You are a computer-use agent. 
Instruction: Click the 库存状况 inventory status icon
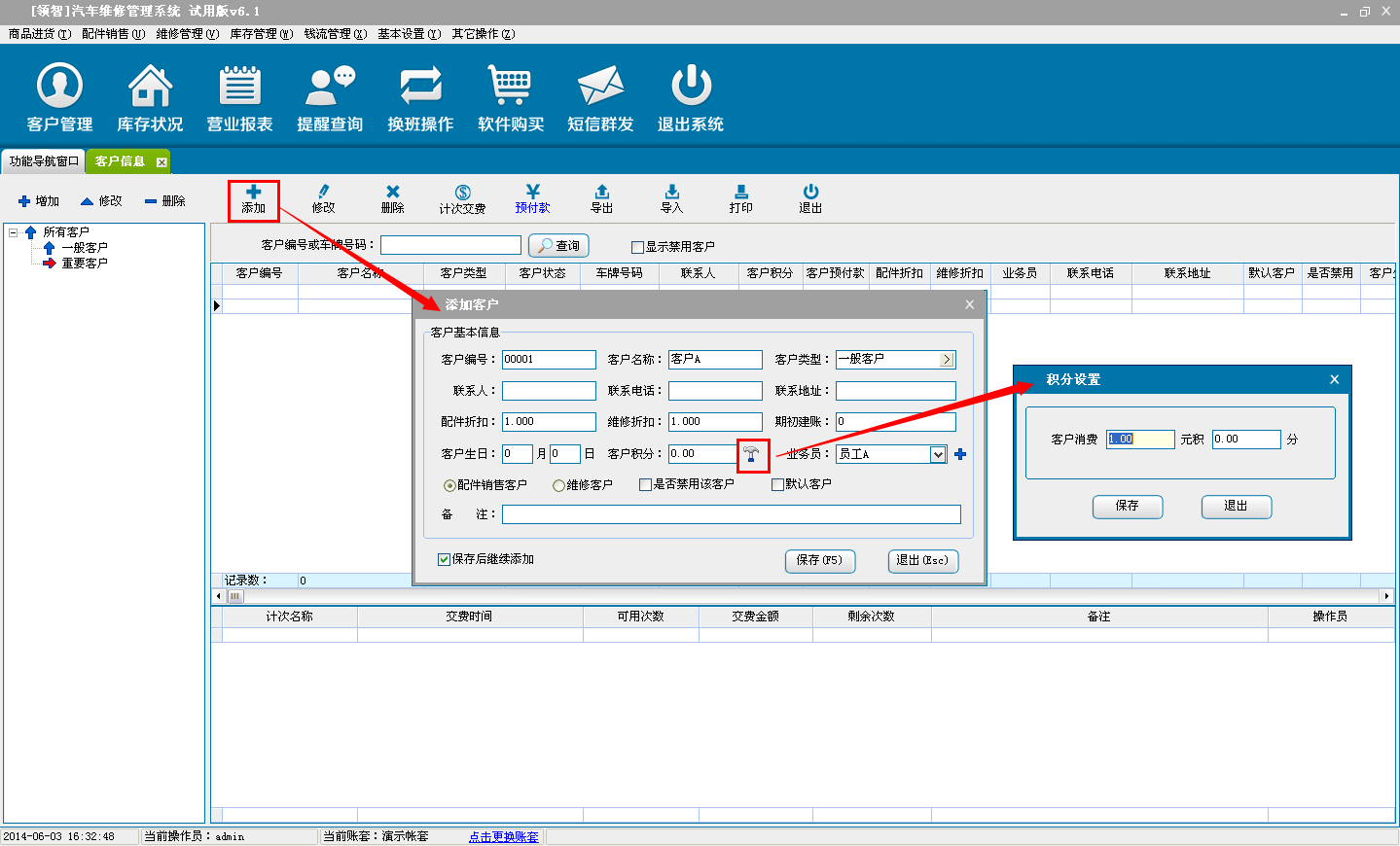pos(150,97)
